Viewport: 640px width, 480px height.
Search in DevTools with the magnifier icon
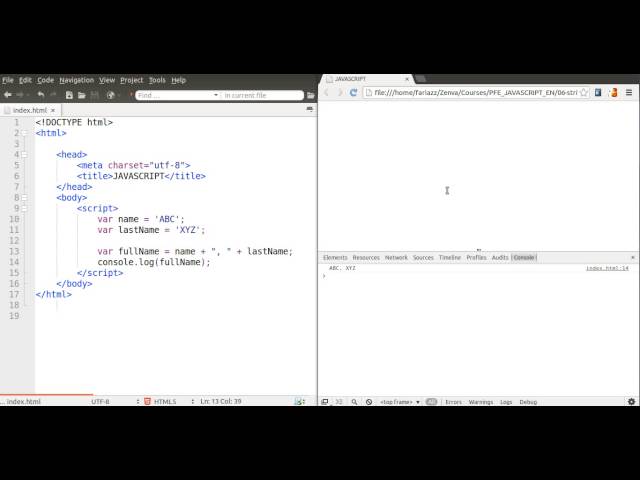[x=354, y=402]
